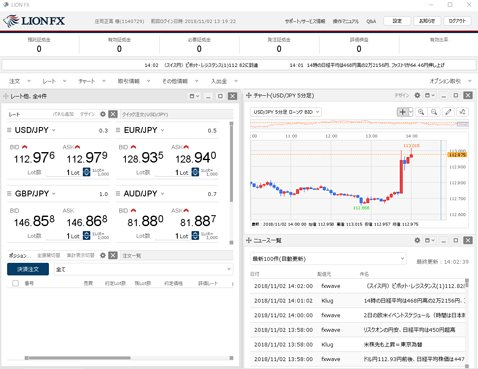
Task: Open Q&A link in header
Action: (x=371, y=21)
